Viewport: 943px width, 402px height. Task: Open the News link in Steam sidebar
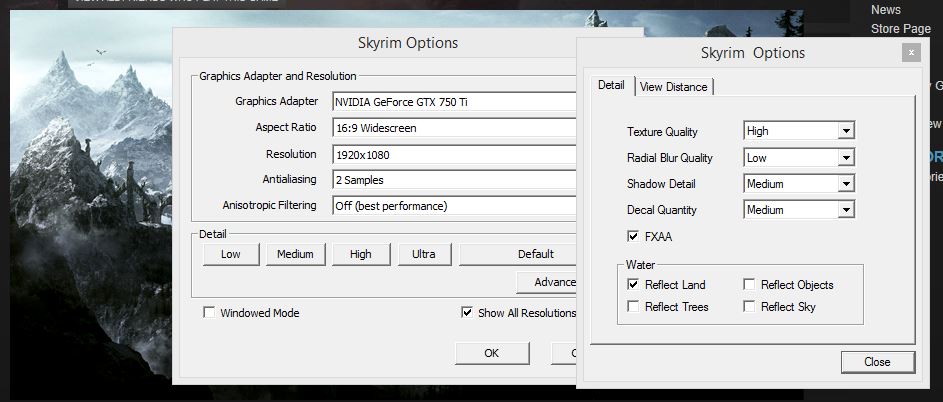[886, 10]
